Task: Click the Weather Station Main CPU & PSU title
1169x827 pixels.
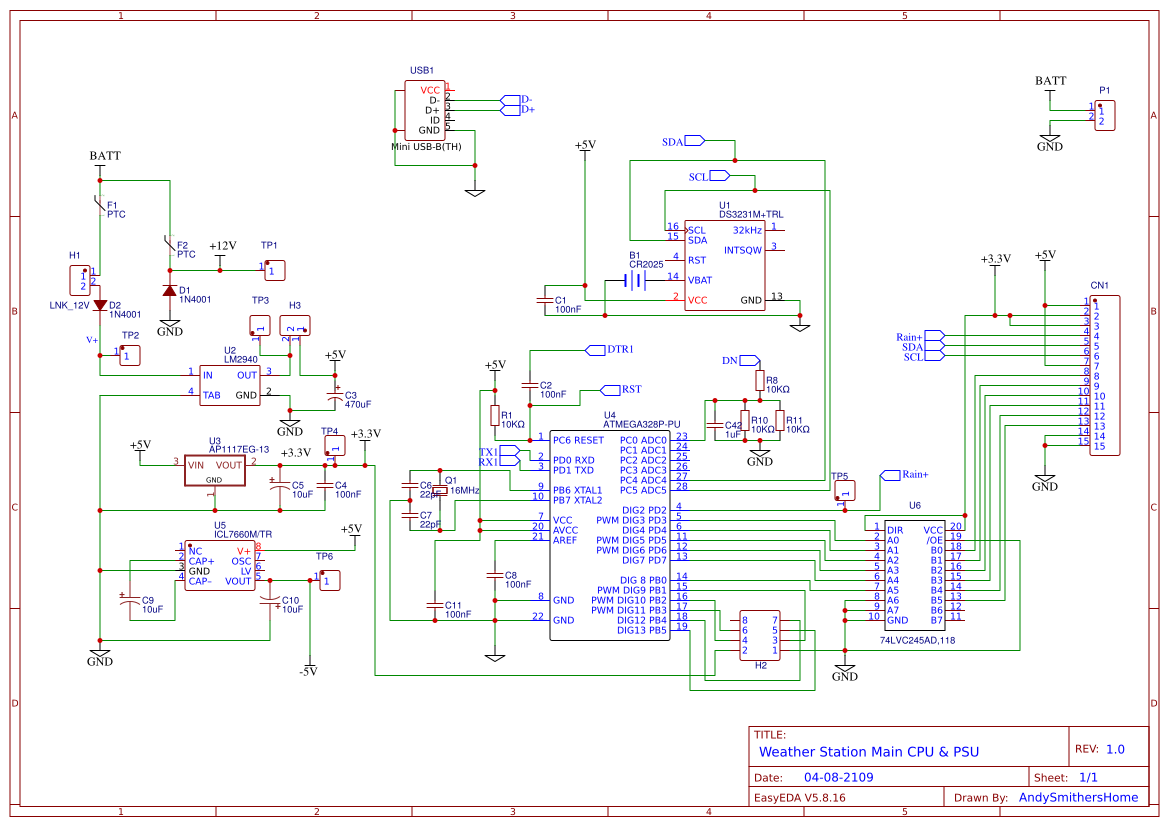Action: click(x=868, y=751)
